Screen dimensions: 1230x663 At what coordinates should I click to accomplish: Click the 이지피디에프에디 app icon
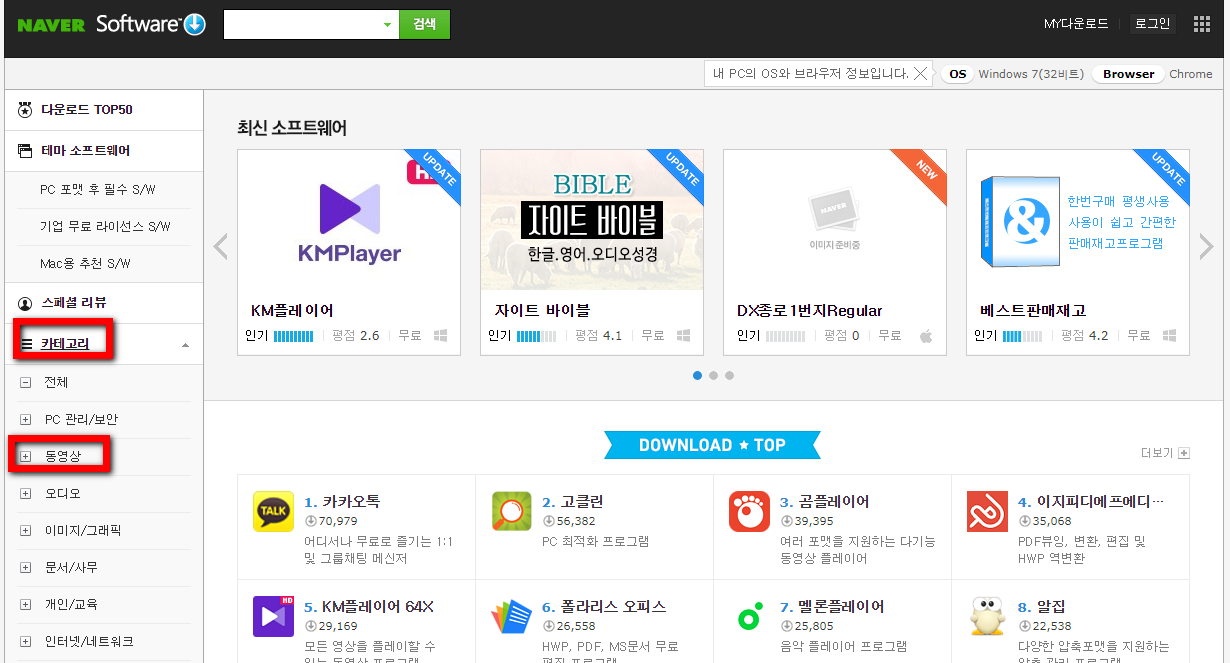987,511
